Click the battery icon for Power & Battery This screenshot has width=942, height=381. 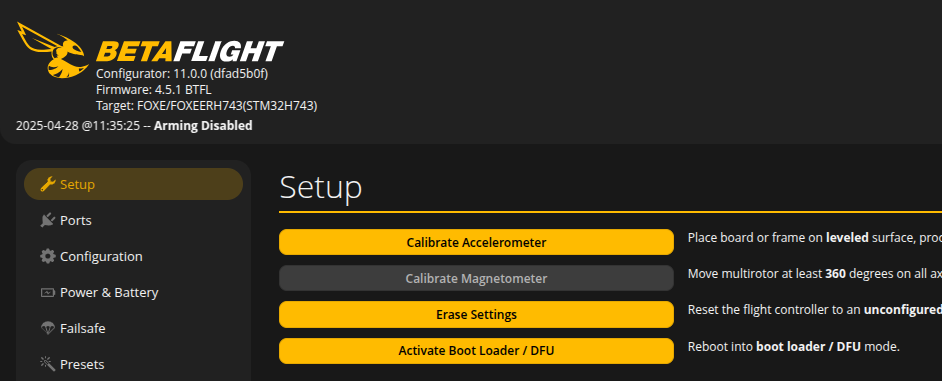point(47,293)
